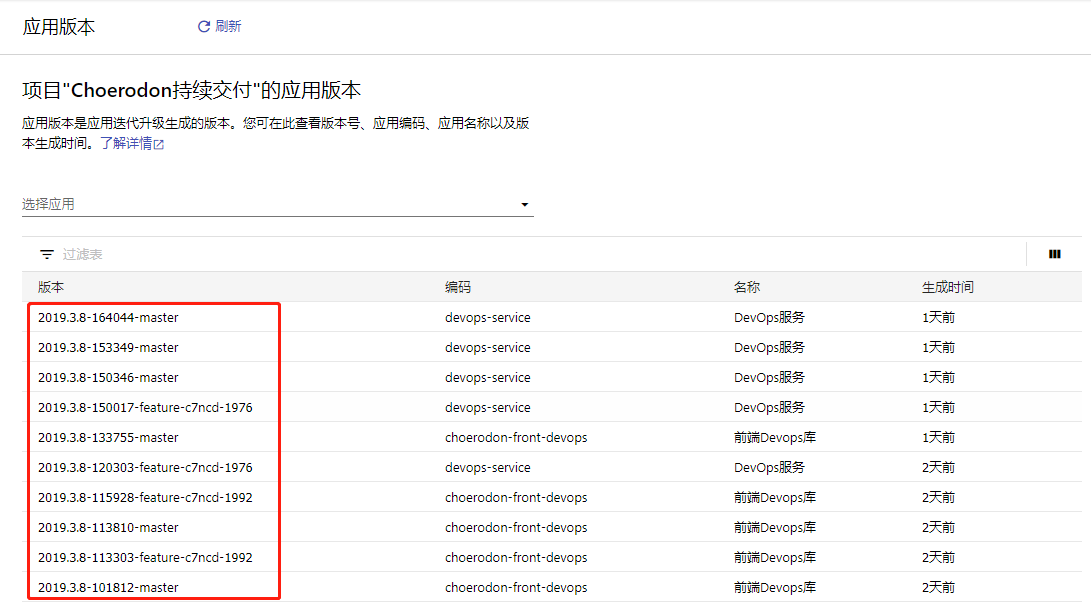Click the 选择应用 select field

pos(278,204)
